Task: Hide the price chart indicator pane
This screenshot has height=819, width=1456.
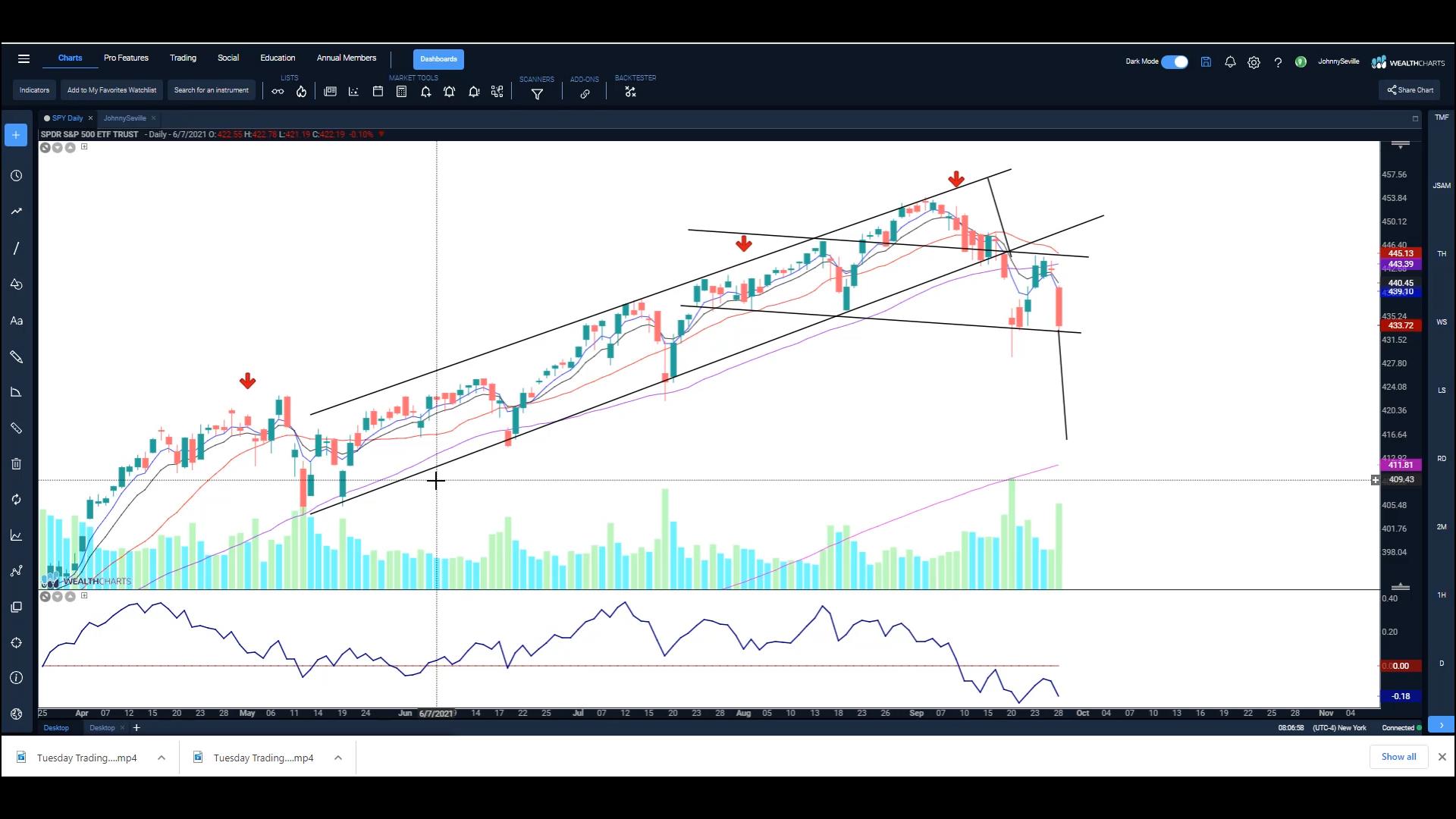Action: point(45,148)
